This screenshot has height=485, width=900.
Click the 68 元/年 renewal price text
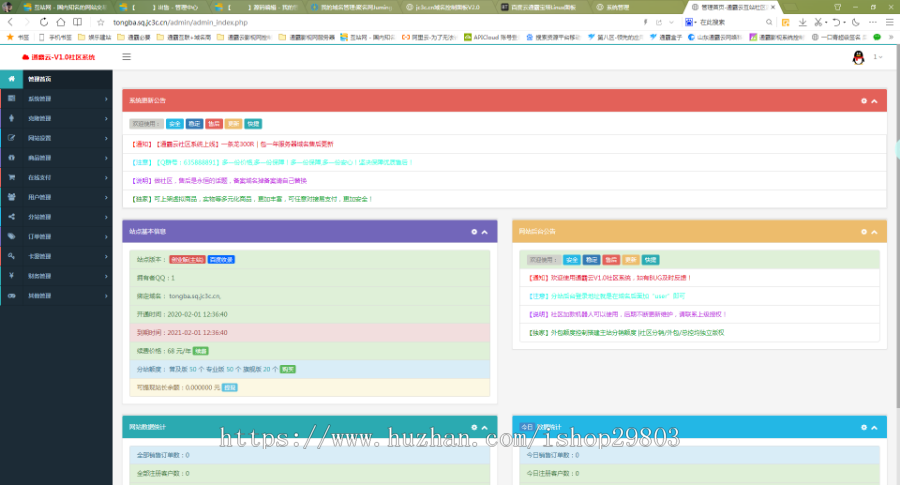click(179, 351)
